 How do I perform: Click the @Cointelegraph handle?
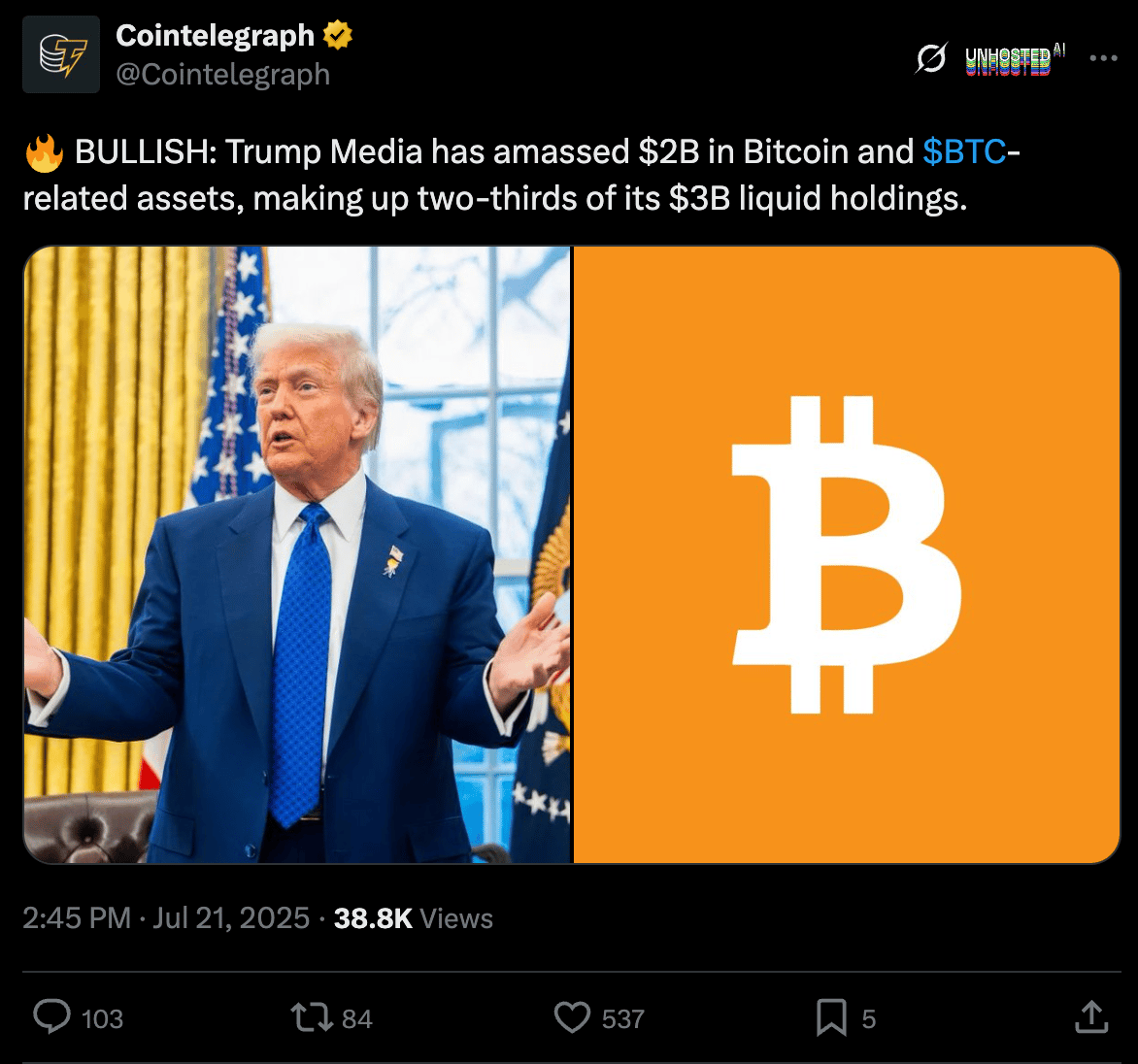pos(222,75)
